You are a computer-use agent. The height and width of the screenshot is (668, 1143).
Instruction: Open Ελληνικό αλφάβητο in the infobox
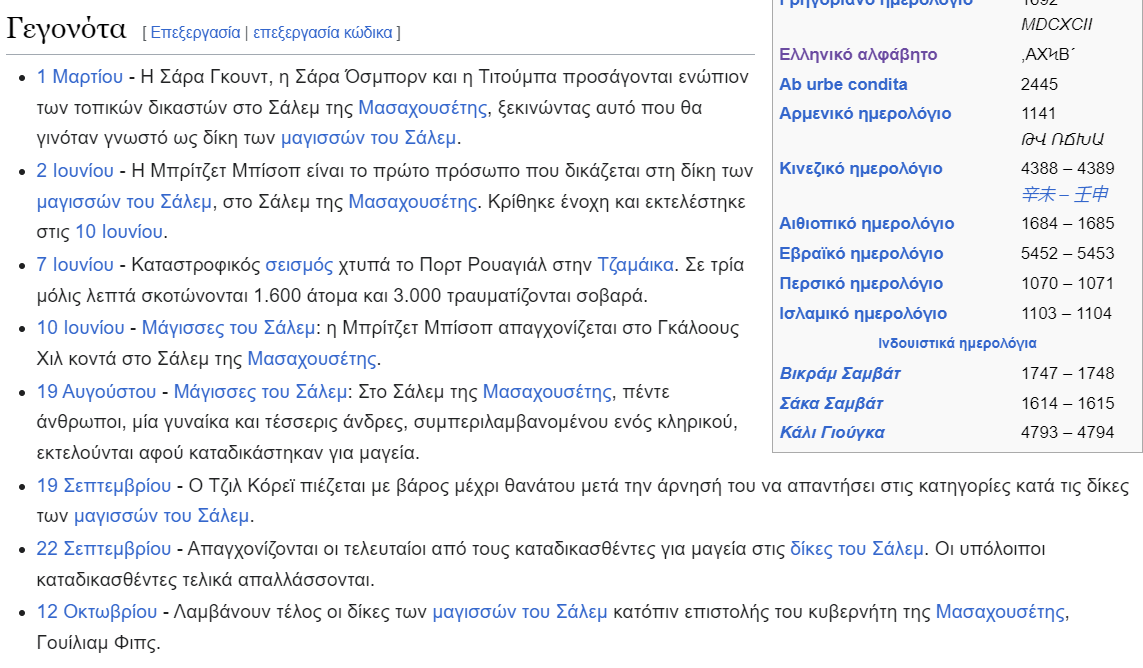click(x=858, y=54)
